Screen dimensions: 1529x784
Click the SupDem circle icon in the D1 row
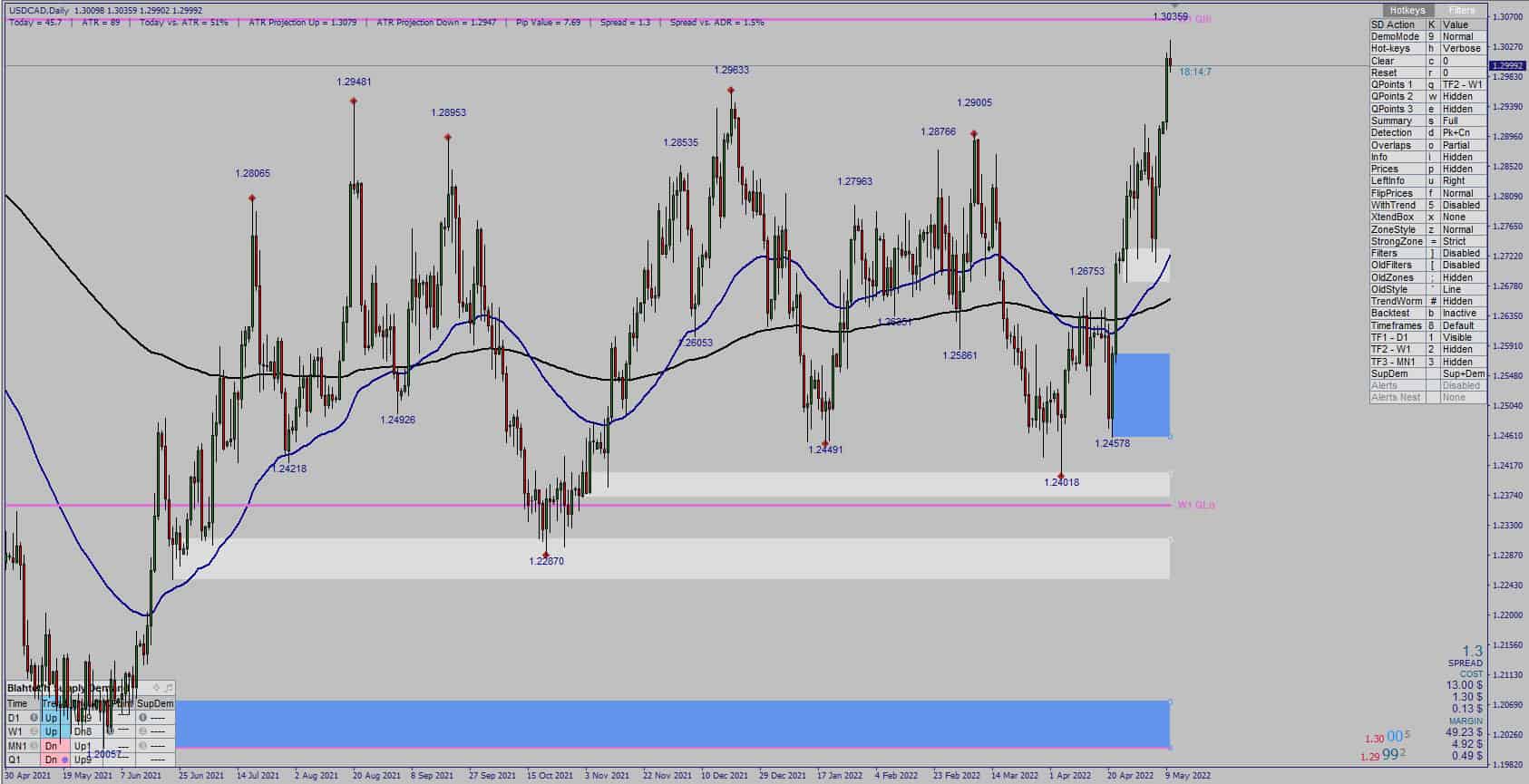(142, 718)
